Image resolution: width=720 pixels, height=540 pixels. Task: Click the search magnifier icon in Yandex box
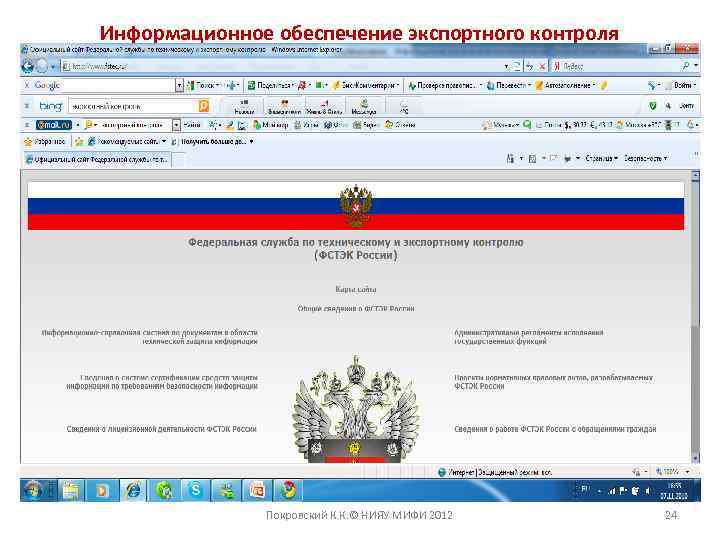(686, 66)
